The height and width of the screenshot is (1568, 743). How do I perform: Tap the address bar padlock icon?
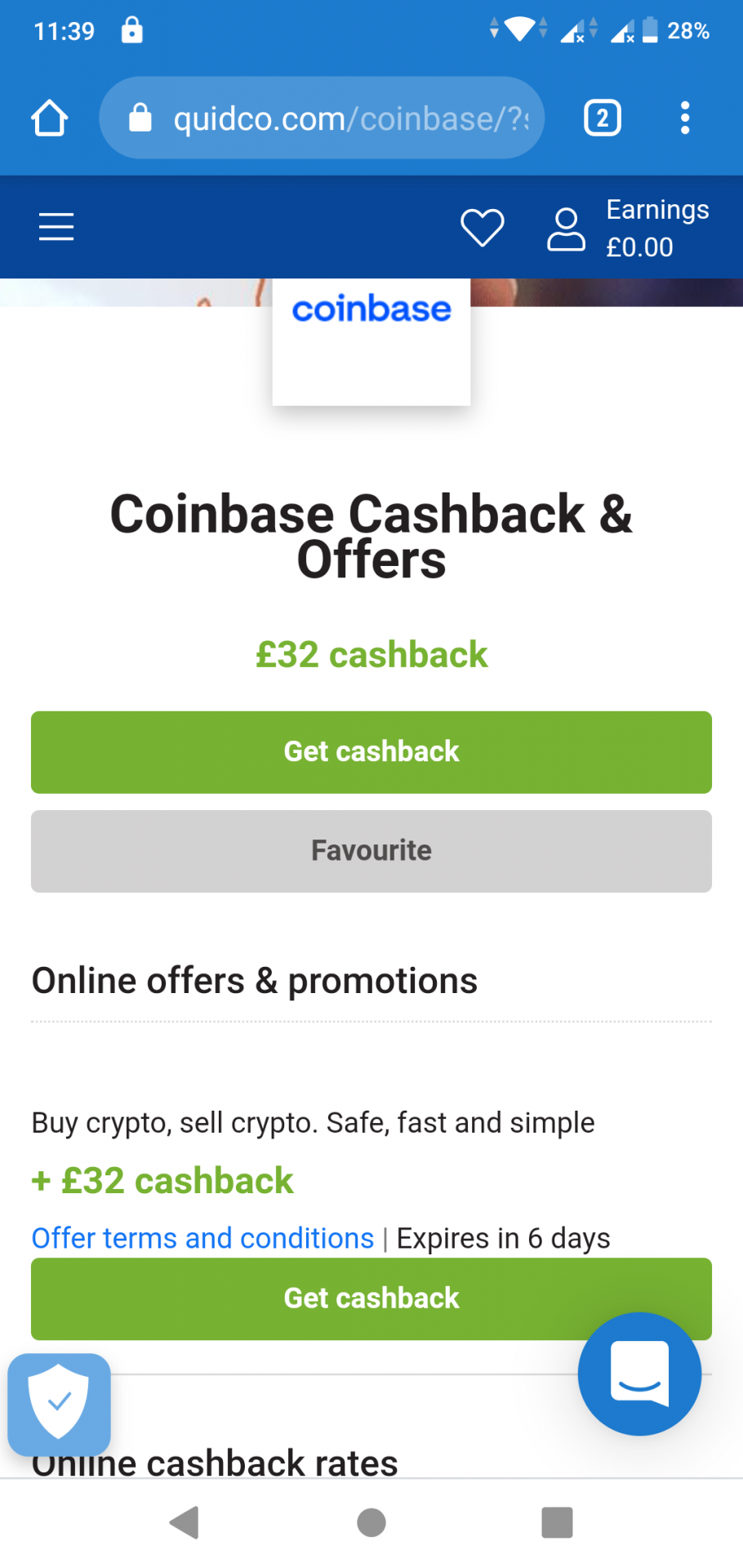[140, 118]
